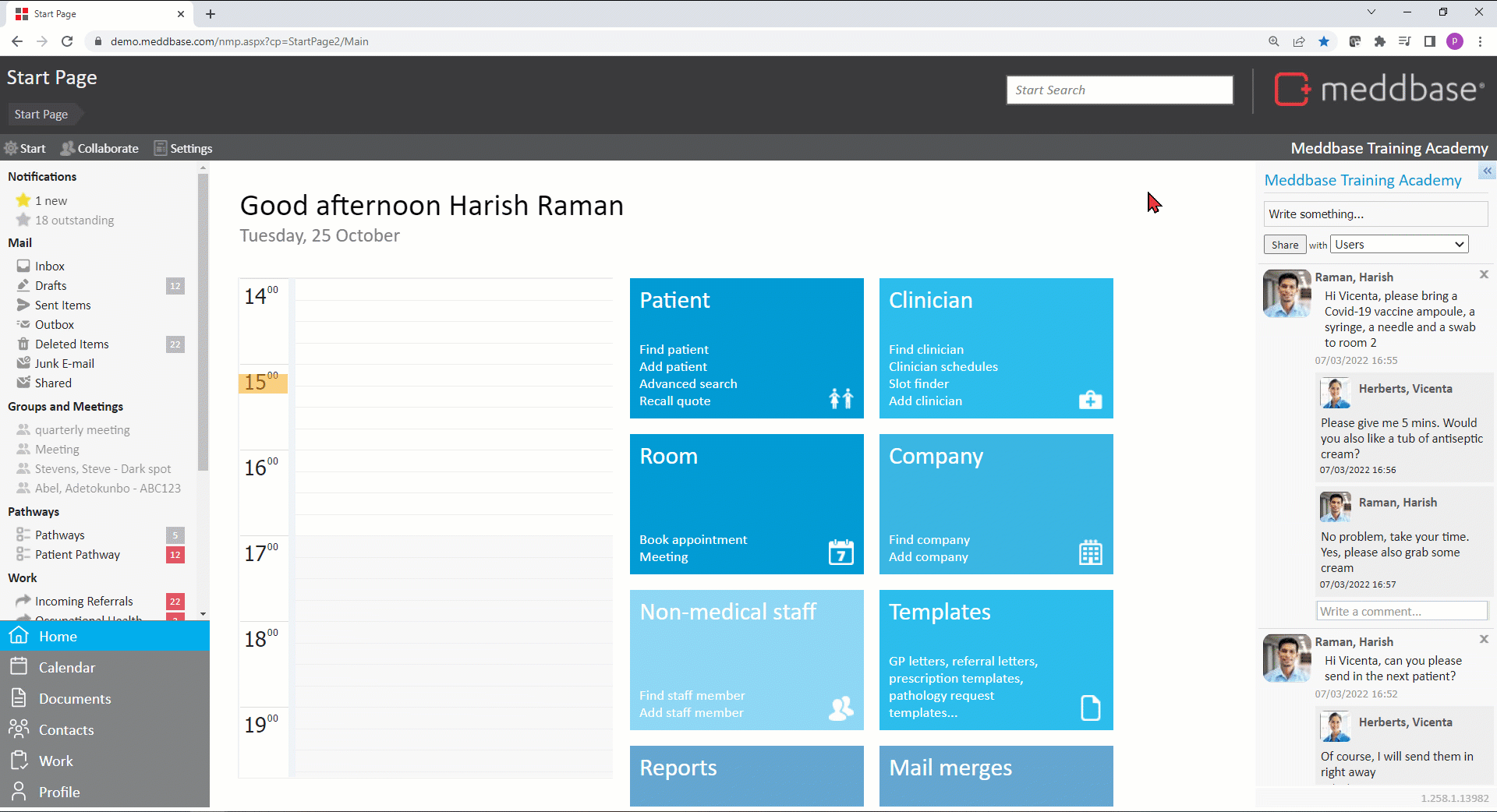The image size is (1497, 812).
Task: Click the Company tile building icon
Action: pyautogui.click(x=1090, y=553)
